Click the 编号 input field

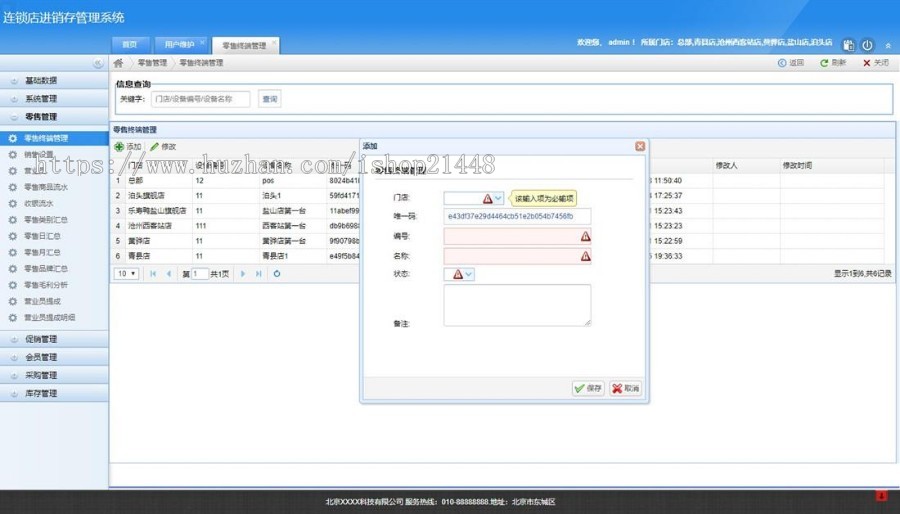(517, 236)
